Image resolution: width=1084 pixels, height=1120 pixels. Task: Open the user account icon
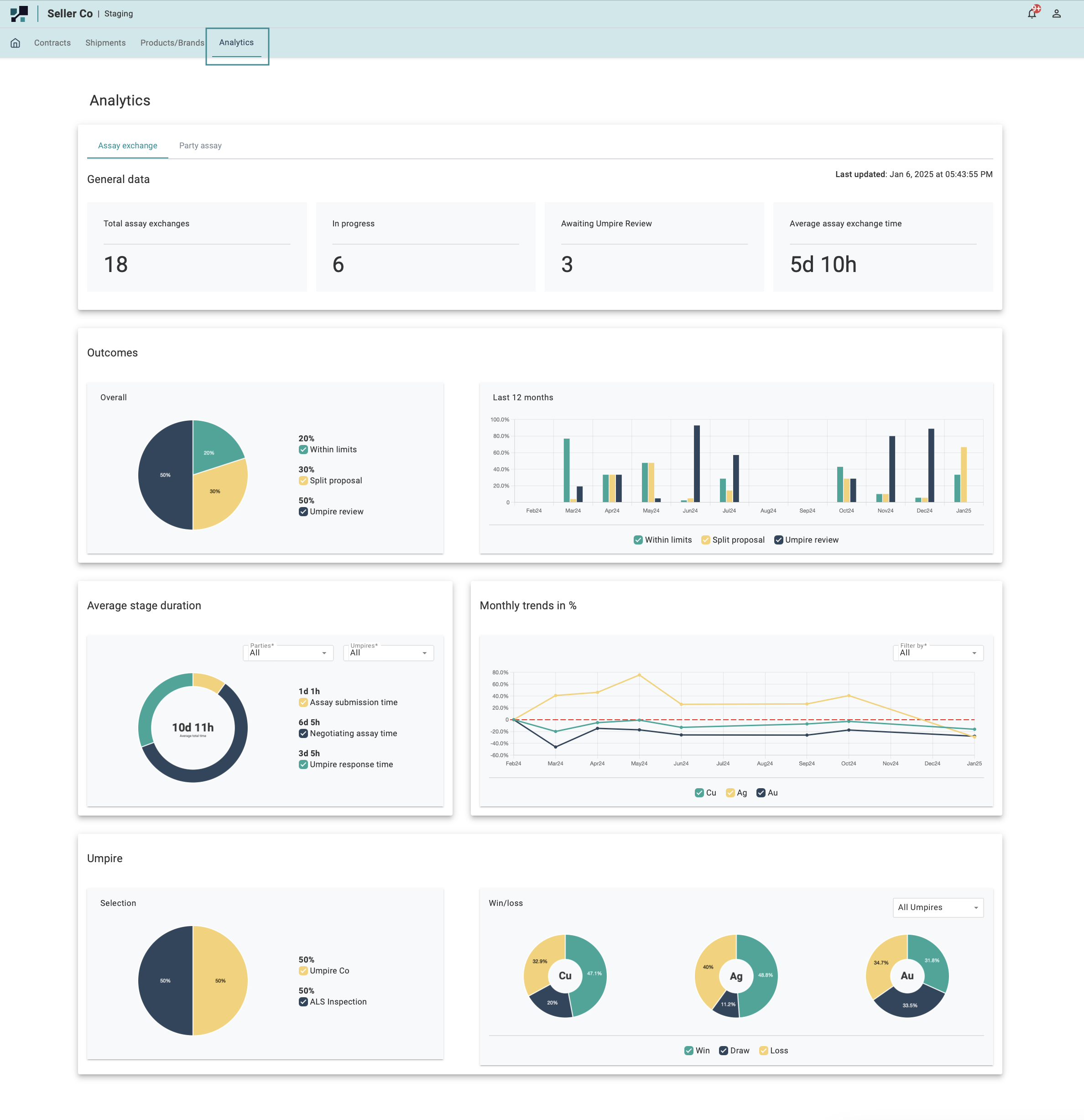pos(1056,14)
